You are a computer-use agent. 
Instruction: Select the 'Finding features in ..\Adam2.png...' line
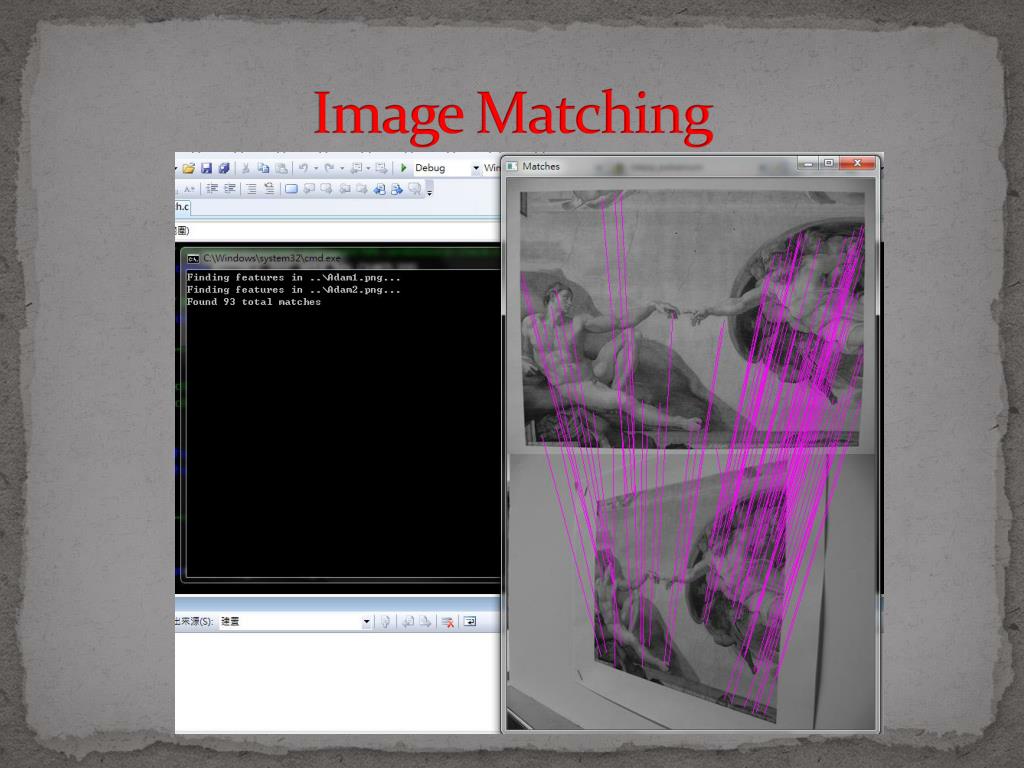[x=293, y=290]
